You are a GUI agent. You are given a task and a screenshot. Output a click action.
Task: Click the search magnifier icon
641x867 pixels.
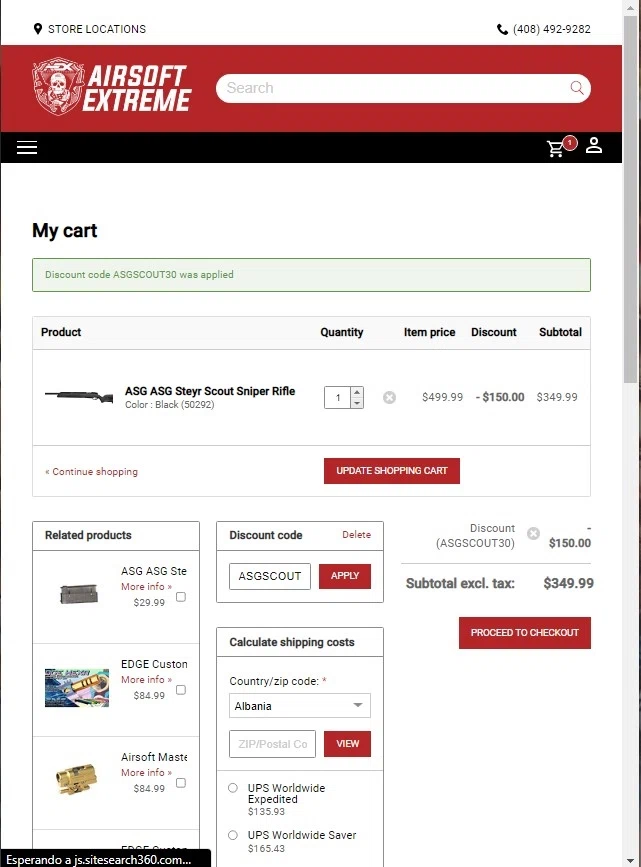(576, 88)
